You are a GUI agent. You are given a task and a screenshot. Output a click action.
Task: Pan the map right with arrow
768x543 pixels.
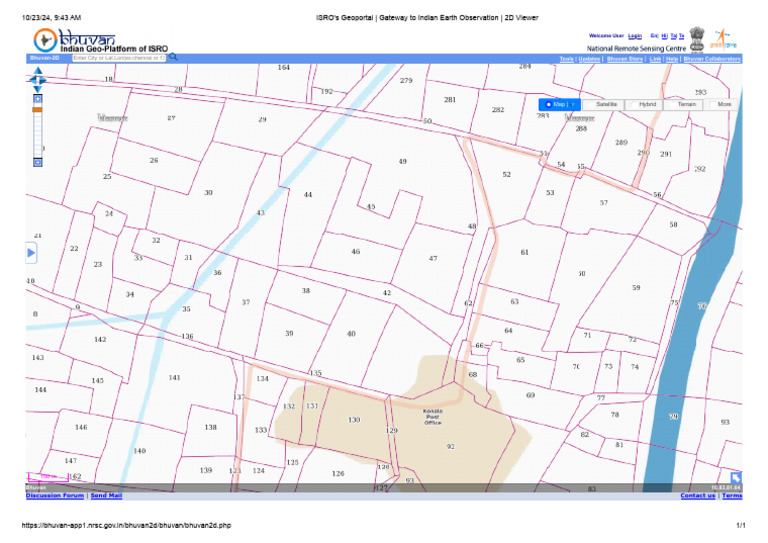click(44, 81)
